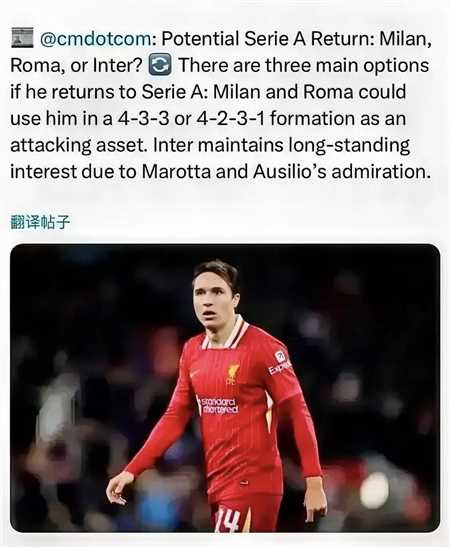Click the Liverpool crest on the jersey
This screenshot has height=548, width=450.
[x=232, y=374]
